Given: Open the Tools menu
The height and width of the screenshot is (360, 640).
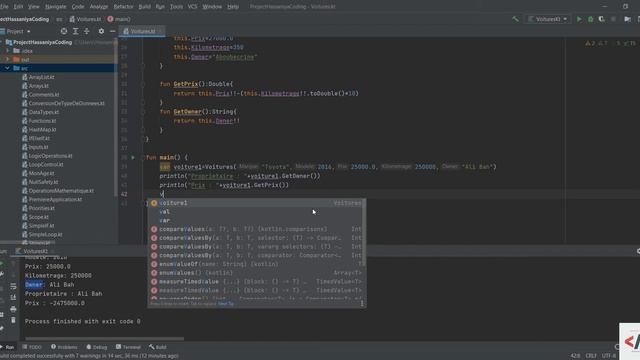Looking at the screenshot, I should [x=176, y=7].
